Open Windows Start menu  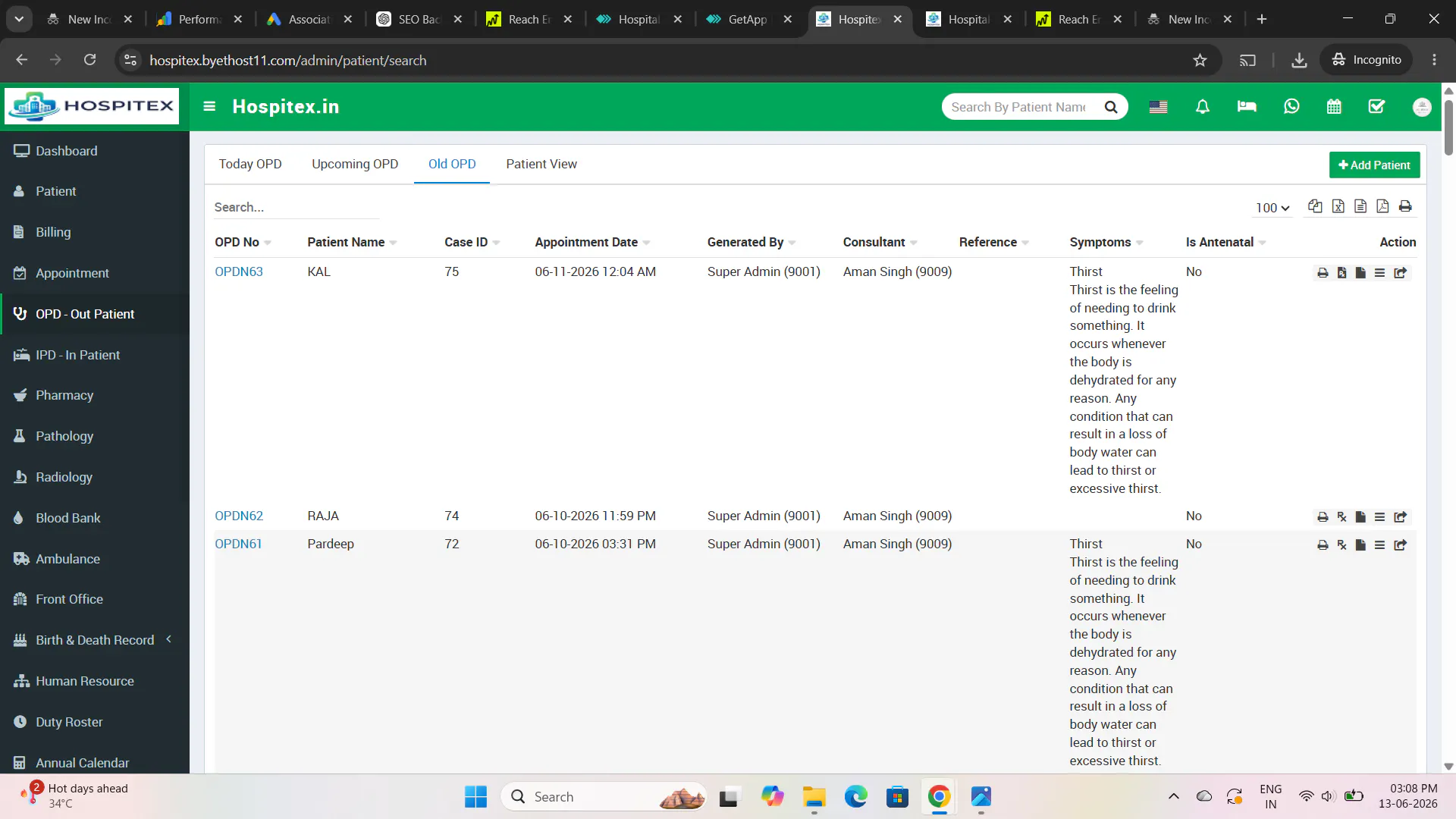475,796
